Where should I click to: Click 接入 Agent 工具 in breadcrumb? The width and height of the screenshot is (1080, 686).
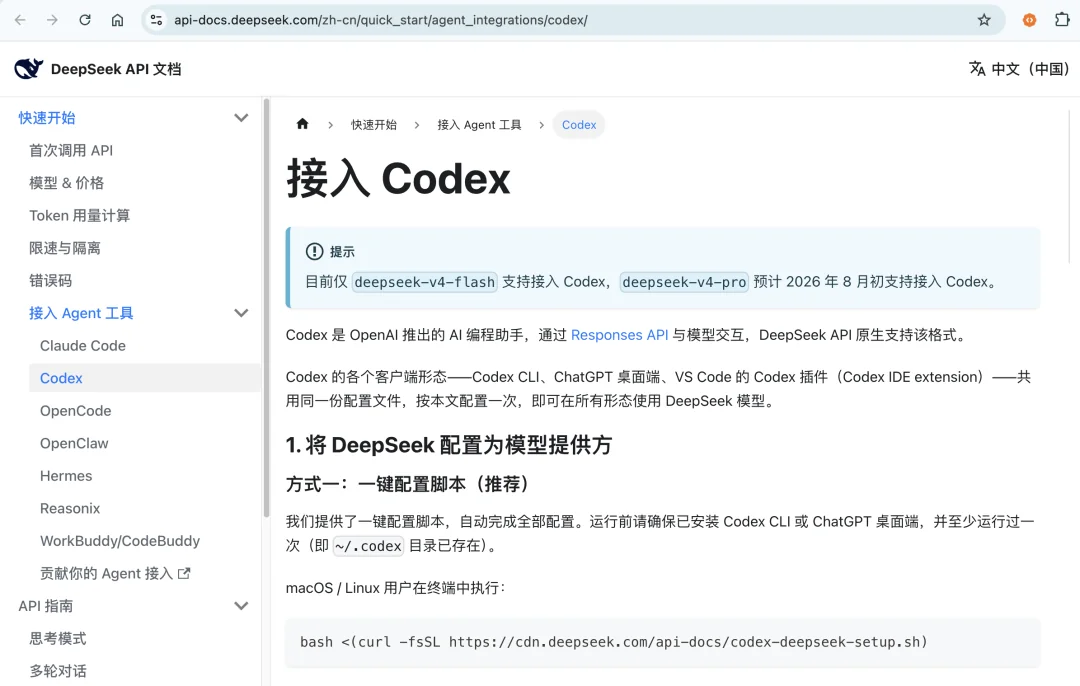tap(479, 125)
